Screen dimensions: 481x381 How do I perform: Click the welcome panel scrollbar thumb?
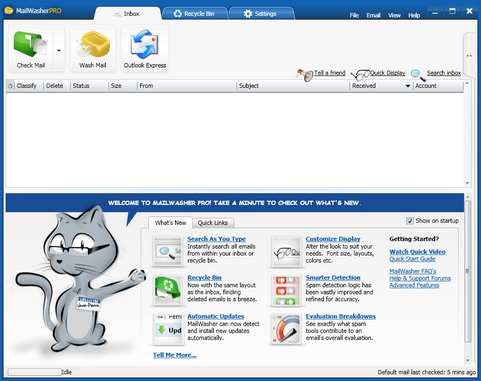(x=467, y=271)
